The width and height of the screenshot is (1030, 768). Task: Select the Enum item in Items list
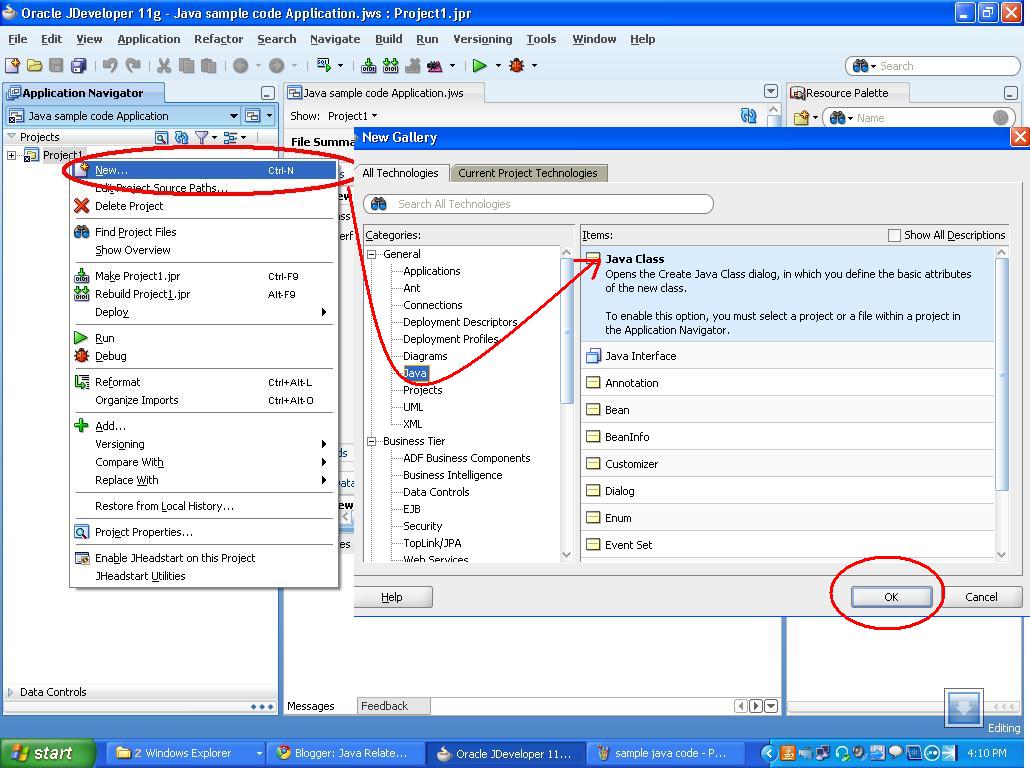click(x=787, y=518)
